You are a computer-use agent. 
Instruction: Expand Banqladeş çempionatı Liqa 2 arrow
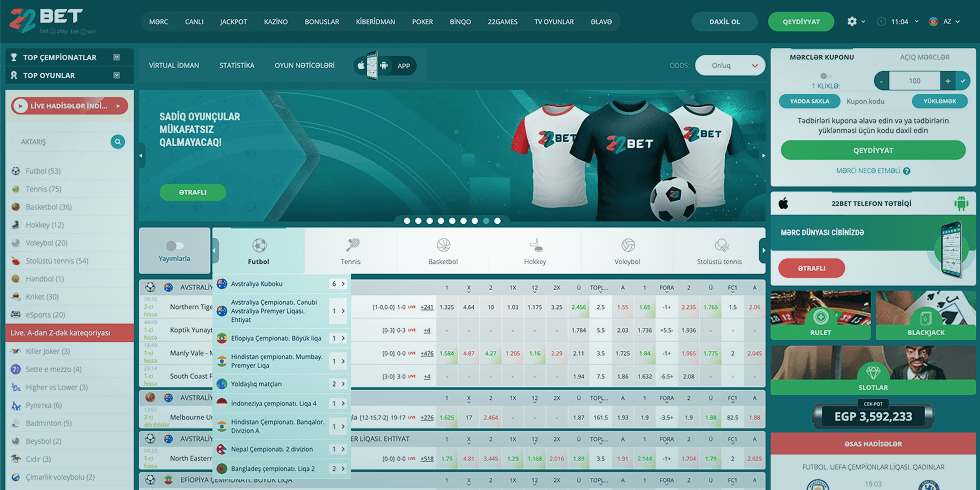343,469
